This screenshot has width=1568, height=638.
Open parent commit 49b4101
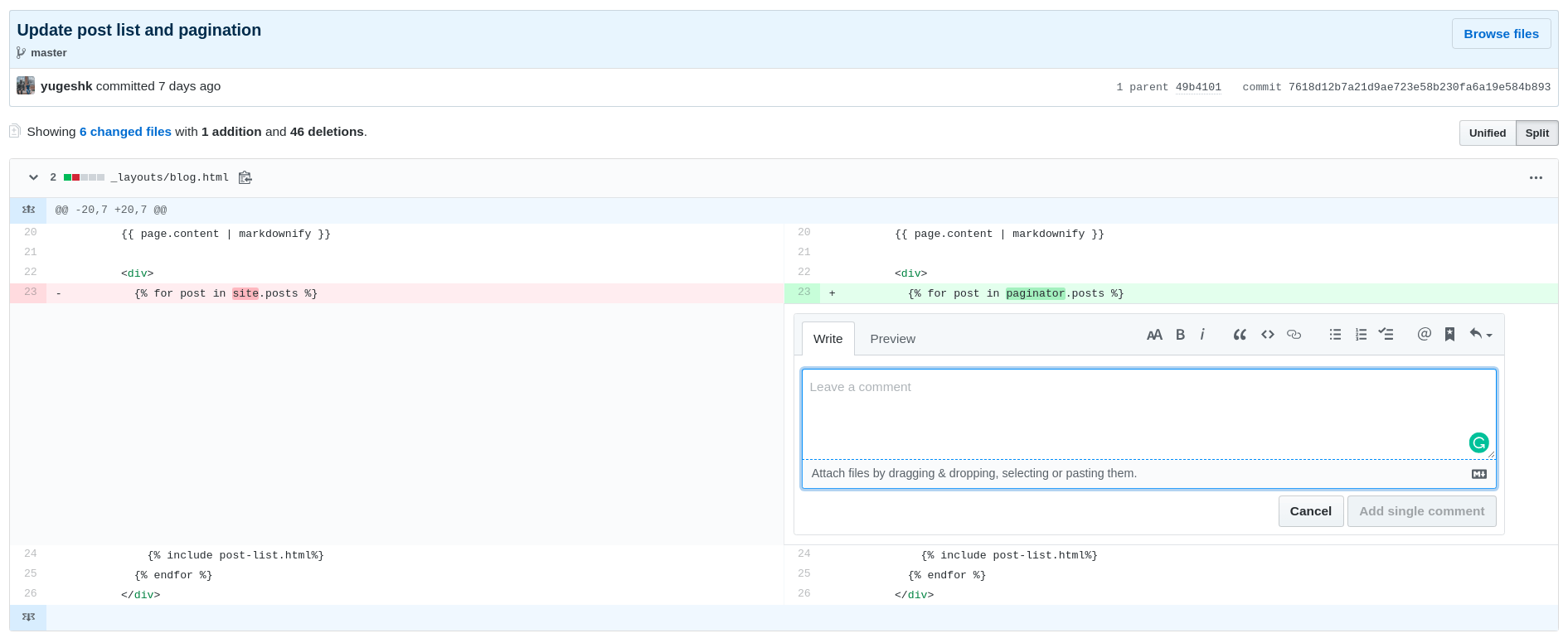point(1198,87)
